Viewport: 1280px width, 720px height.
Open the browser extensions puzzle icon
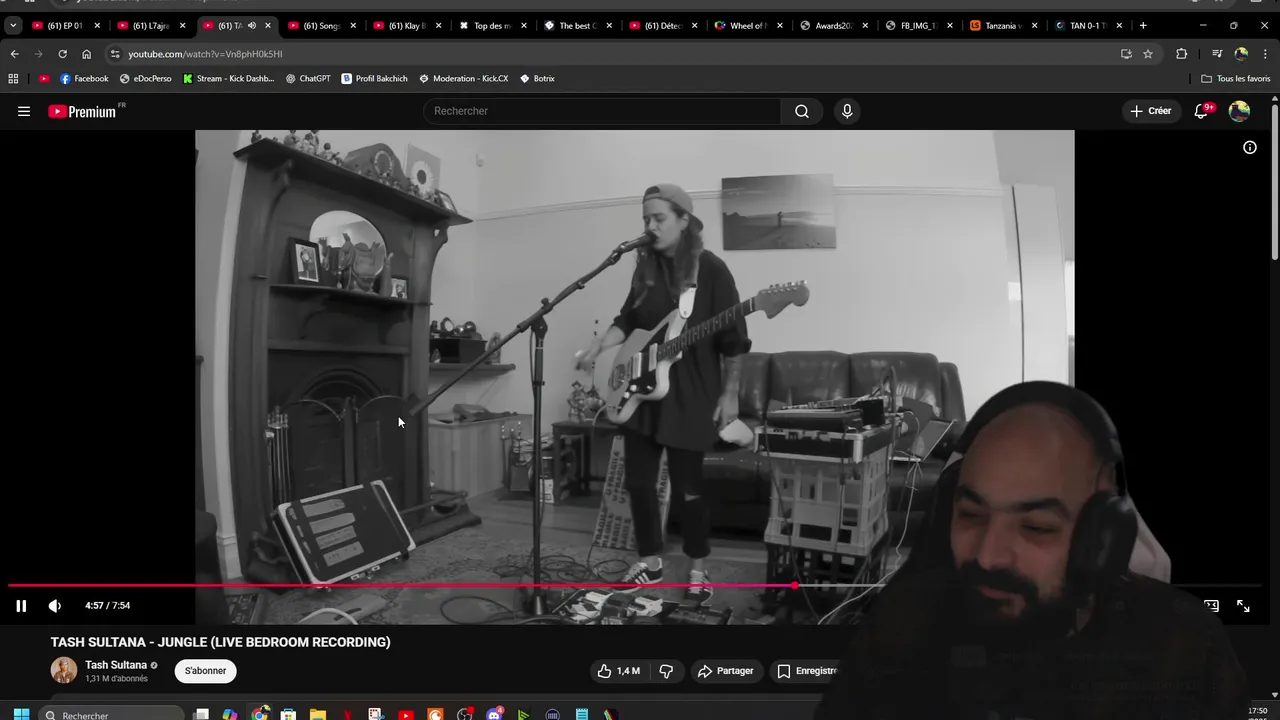1181,54
